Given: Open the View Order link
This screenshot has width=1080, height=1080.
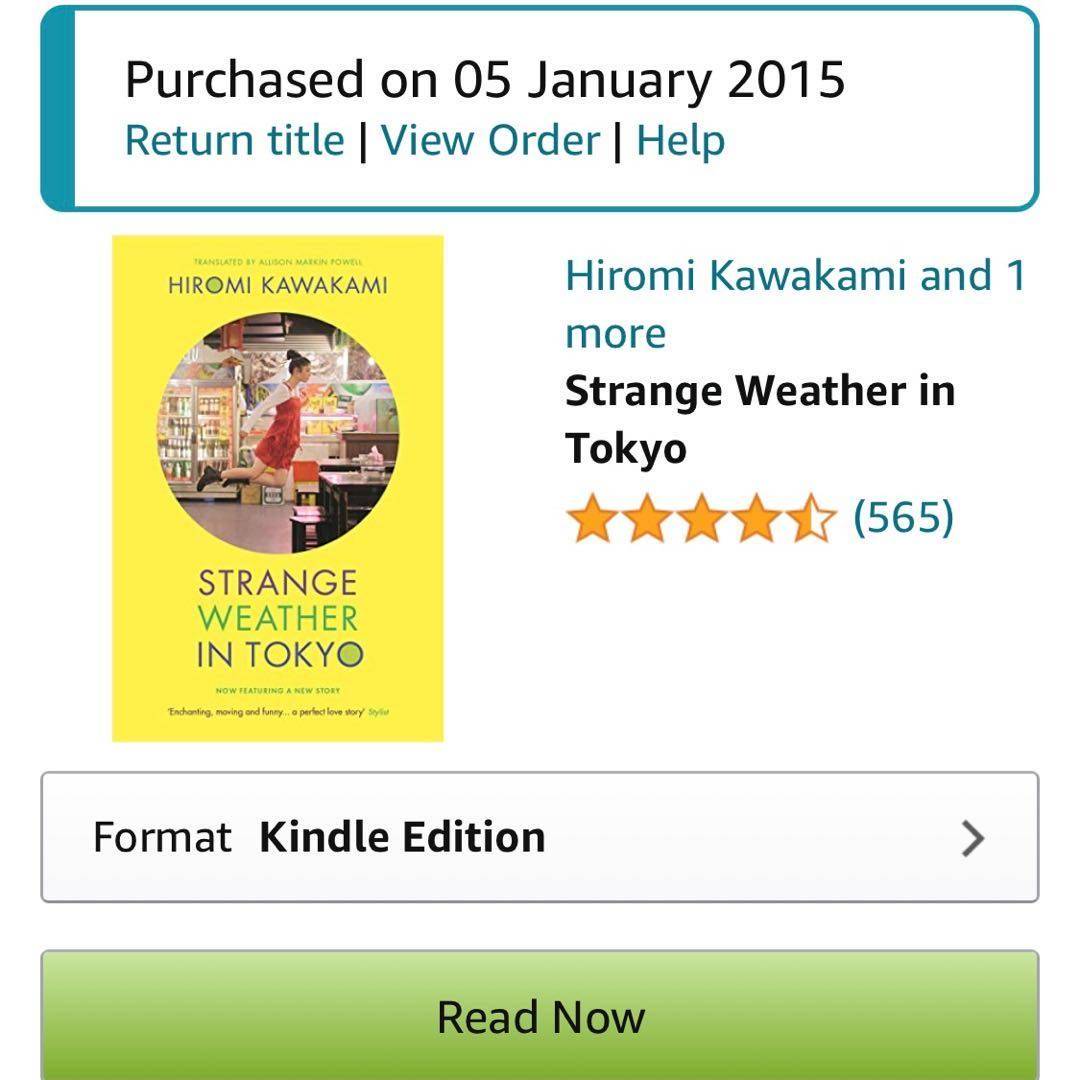Looking at the screenshot, I should 490,141.
